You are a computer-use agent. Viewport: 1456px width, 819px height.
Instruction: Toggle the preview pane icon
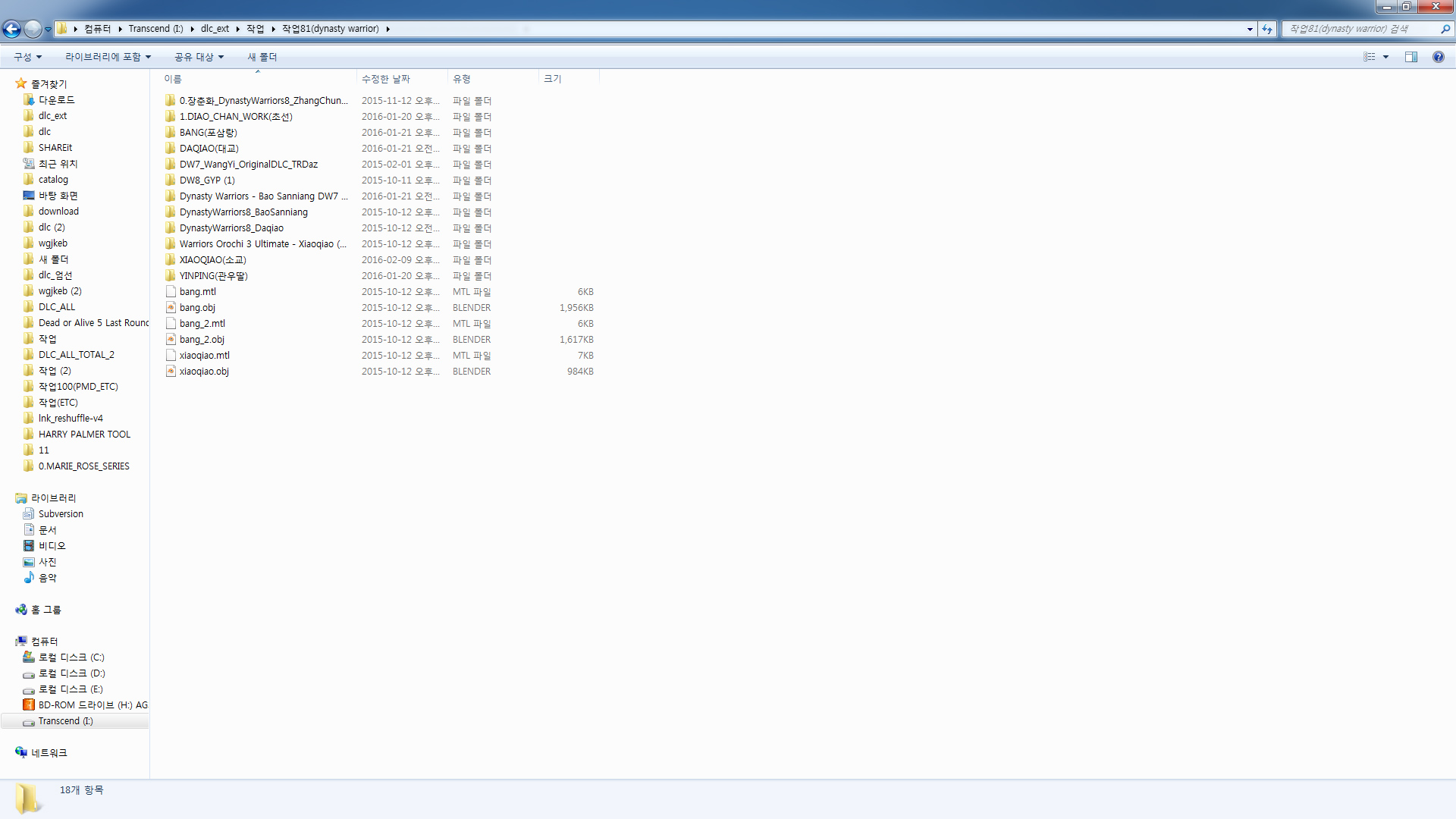tap(1410, 57)
